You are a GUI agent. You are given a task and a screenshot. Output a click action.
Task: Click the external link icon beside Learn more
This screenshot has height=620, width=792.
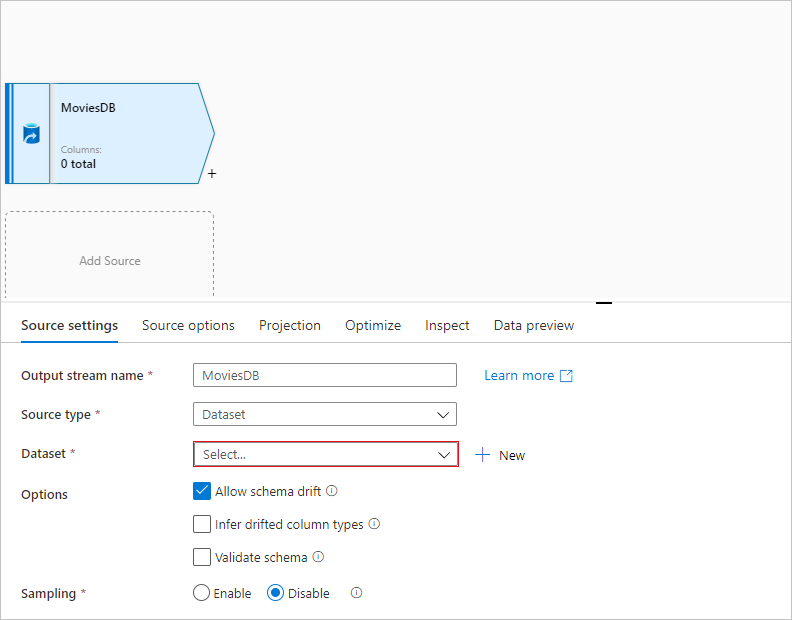[566, 376]
